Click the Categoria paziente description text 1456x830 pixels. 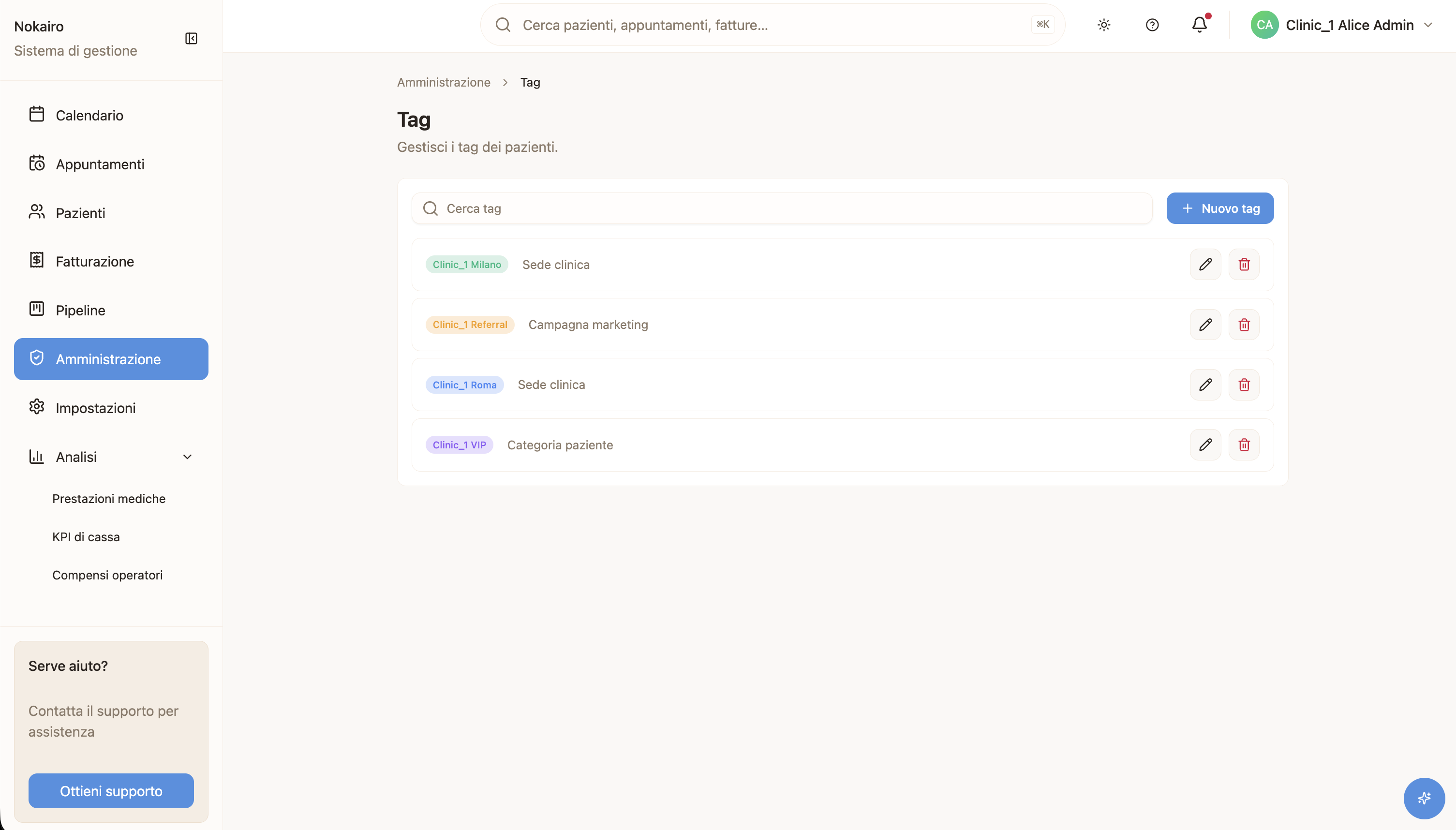pos(560,445)
